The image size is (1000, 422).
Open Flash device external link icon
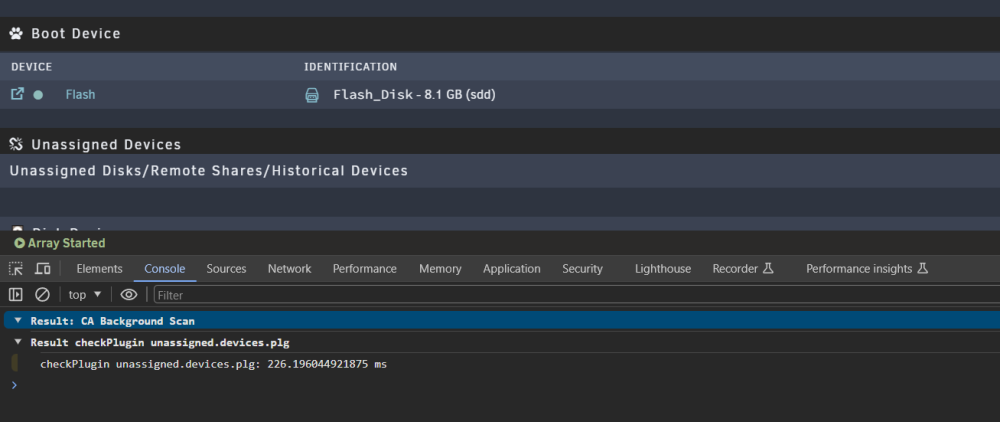[x=17, y=94]
